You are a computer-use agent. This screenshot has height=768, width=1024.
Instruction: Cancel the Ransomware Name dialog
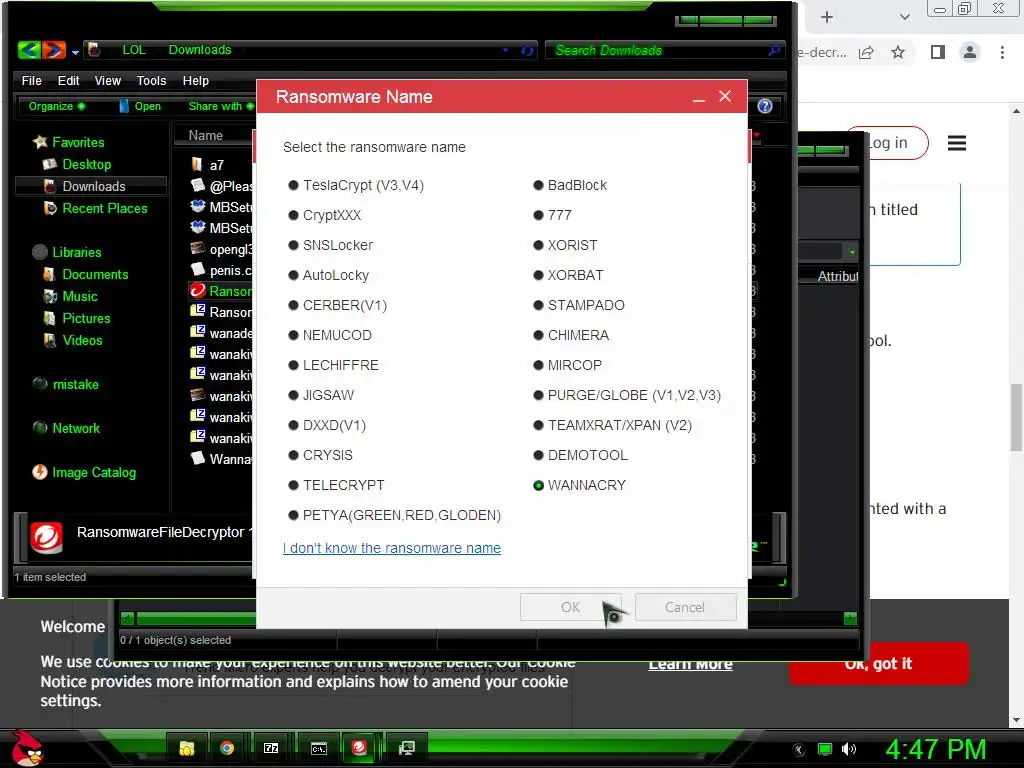pyautogui.click(x=685, y=607)
